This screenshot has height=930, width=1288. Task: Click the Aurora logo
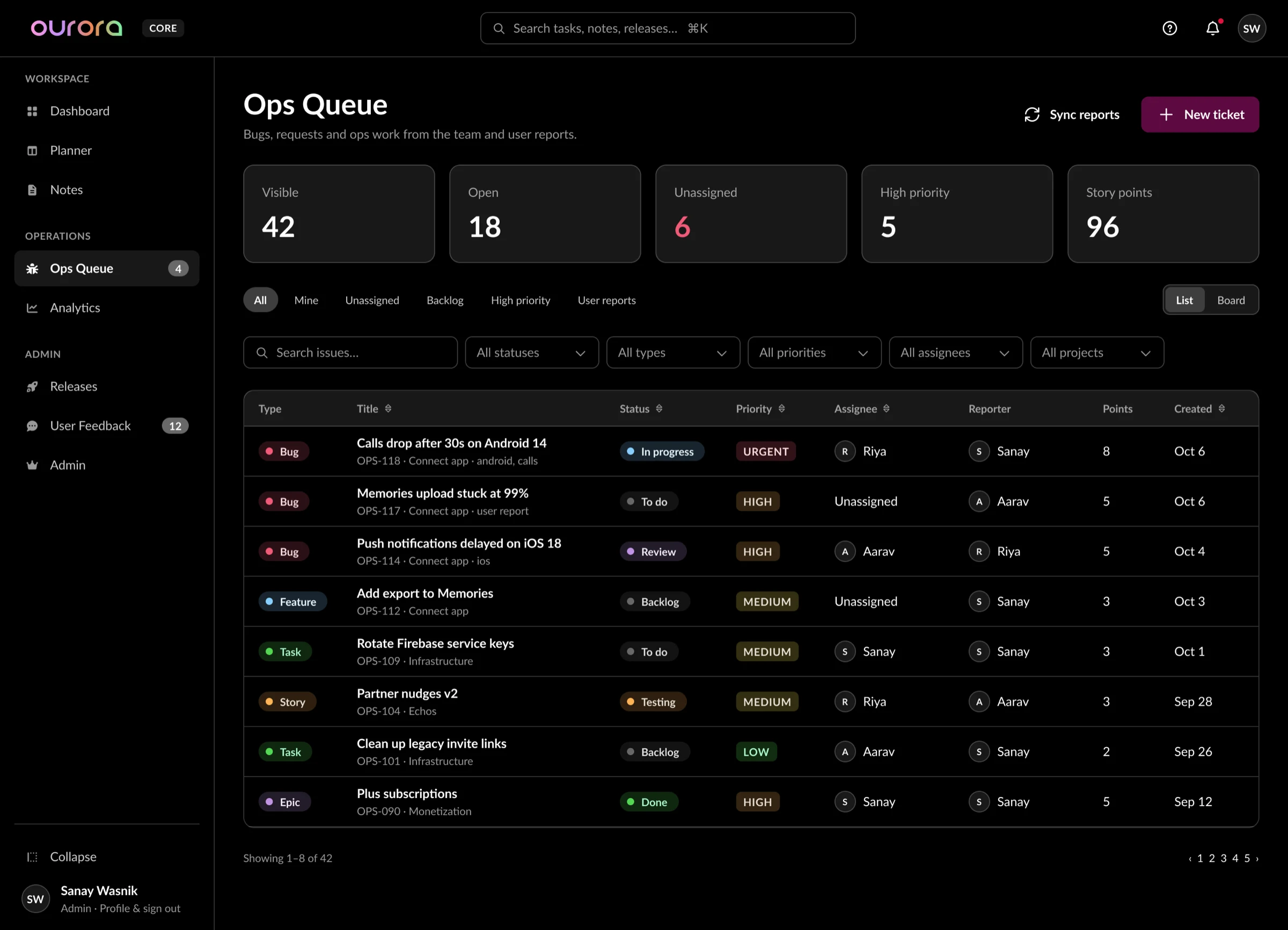(x=77, y=28)
